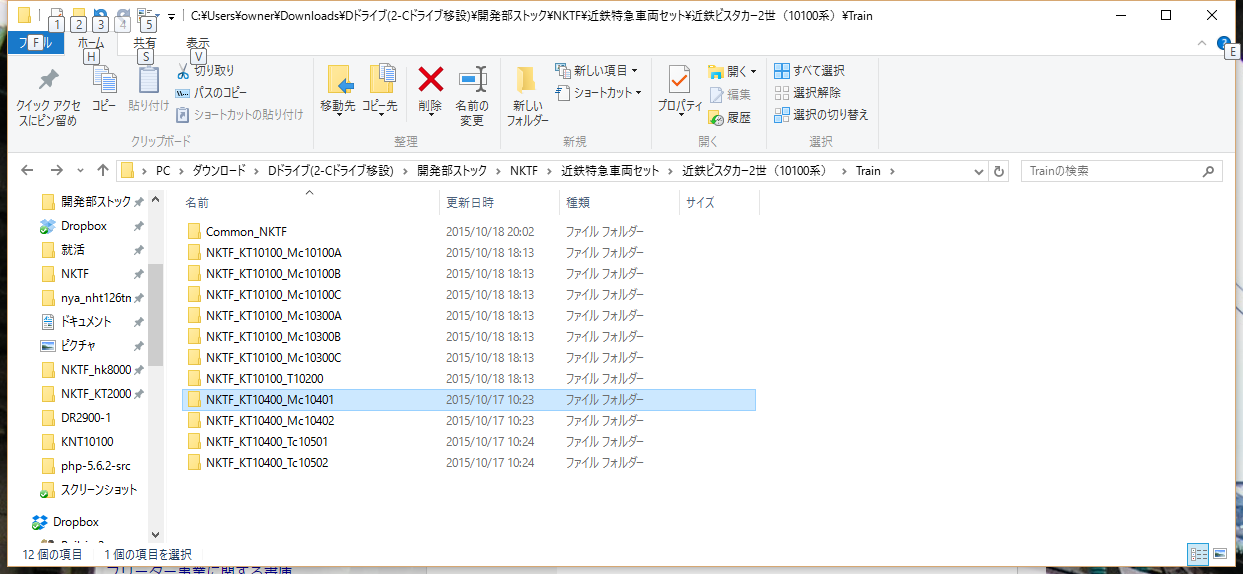The height and width of the screenshot is (574, 1243).
Task: Sort by the Name (名前) column
Action: tap(310, 202)
